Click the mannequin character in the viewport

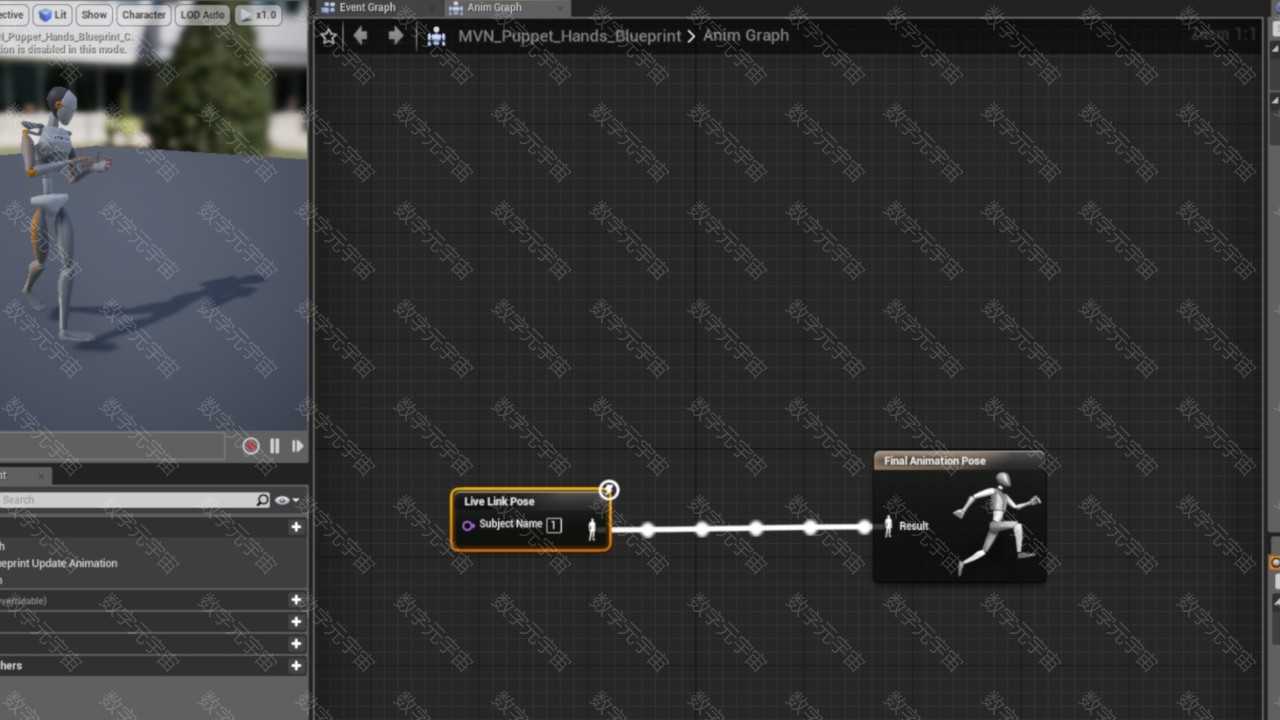click(x=60, y=210)
